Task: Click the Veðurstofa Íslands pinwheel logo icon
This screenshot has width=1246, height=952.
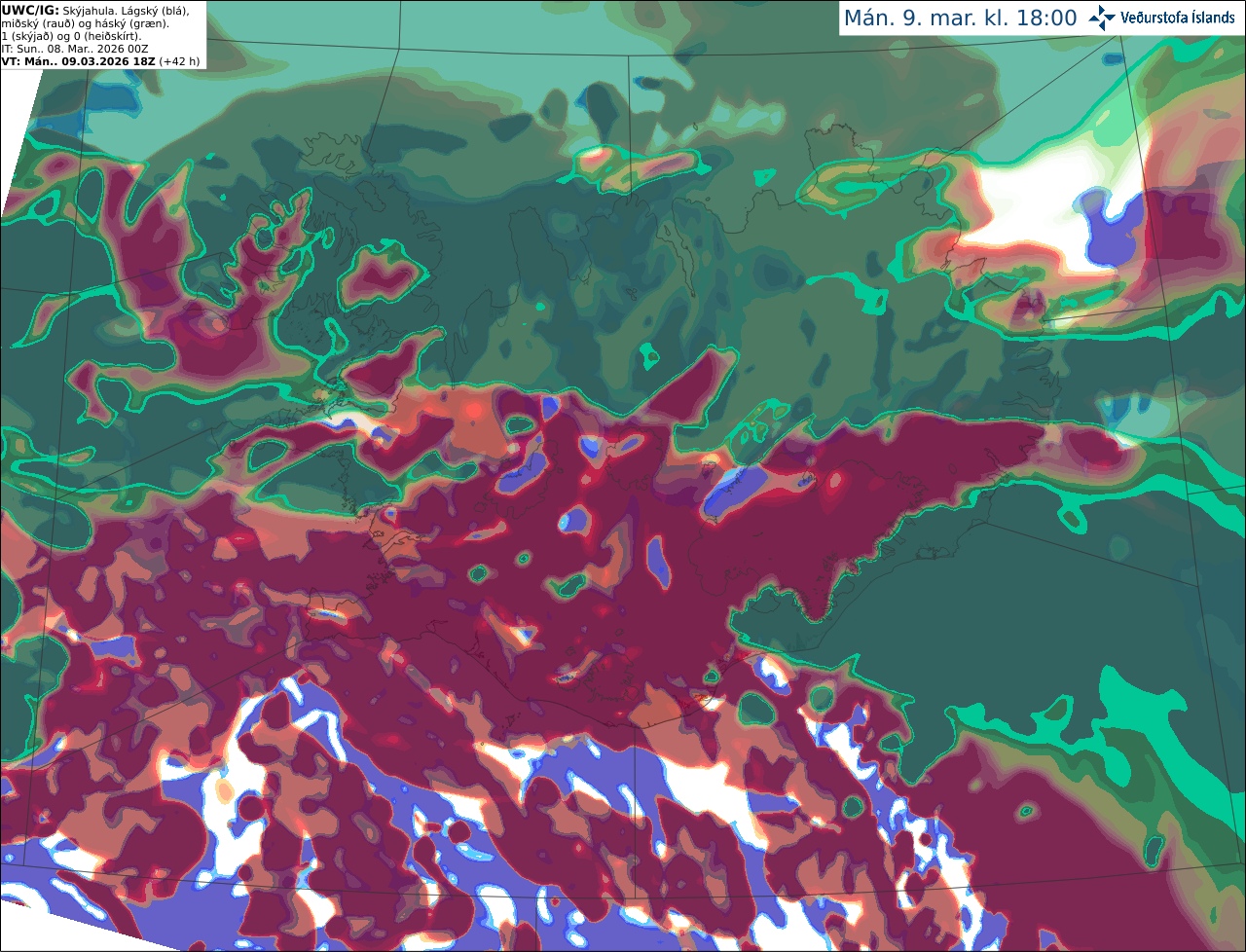Action: 1102,18
